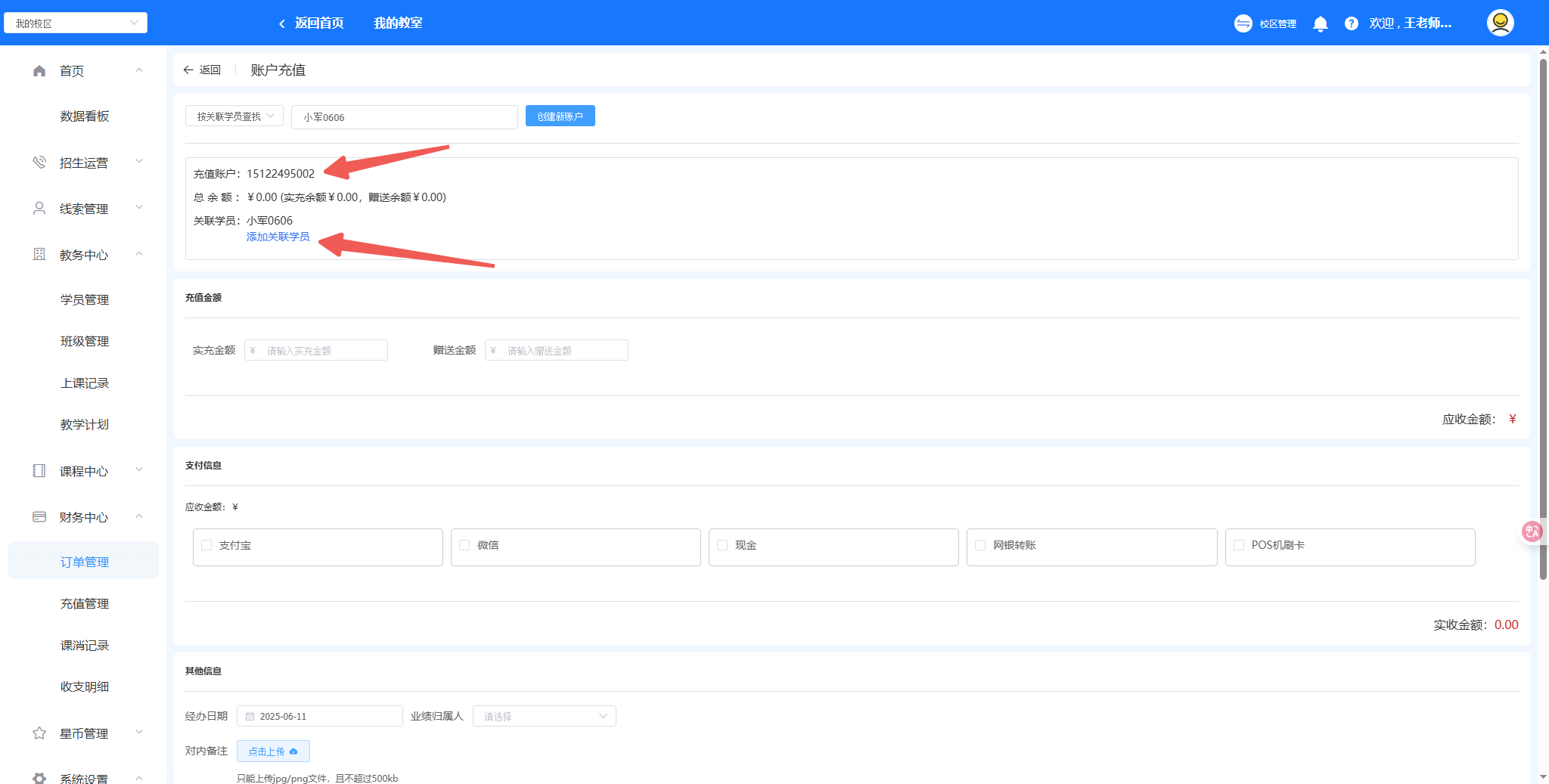Open 上课记录 in the sidebar
This screenshot has height=784, width=1549.
coord(85,383)
